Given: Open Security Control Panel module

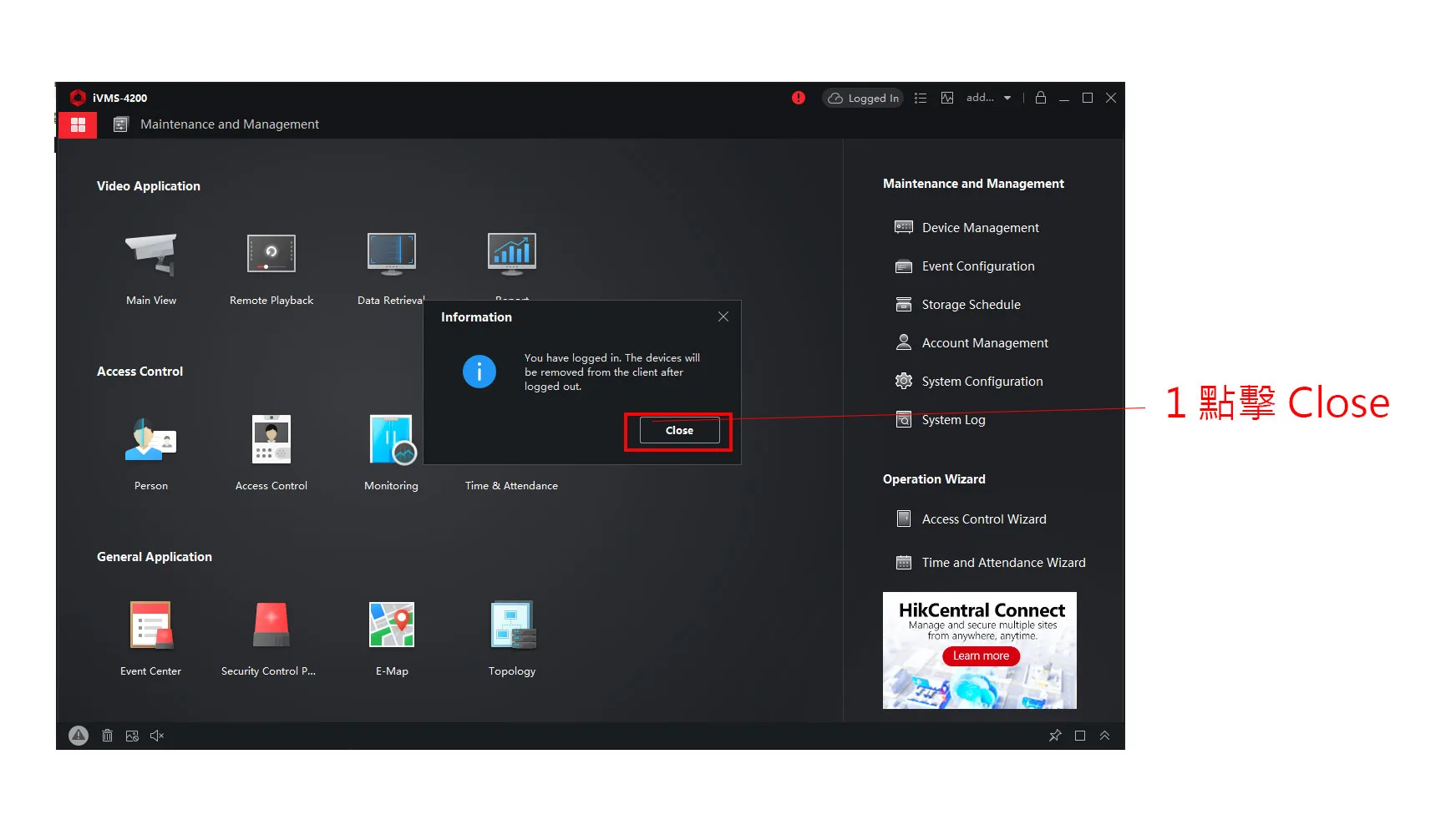Looking at the screenshot, I should pos(271,625).
